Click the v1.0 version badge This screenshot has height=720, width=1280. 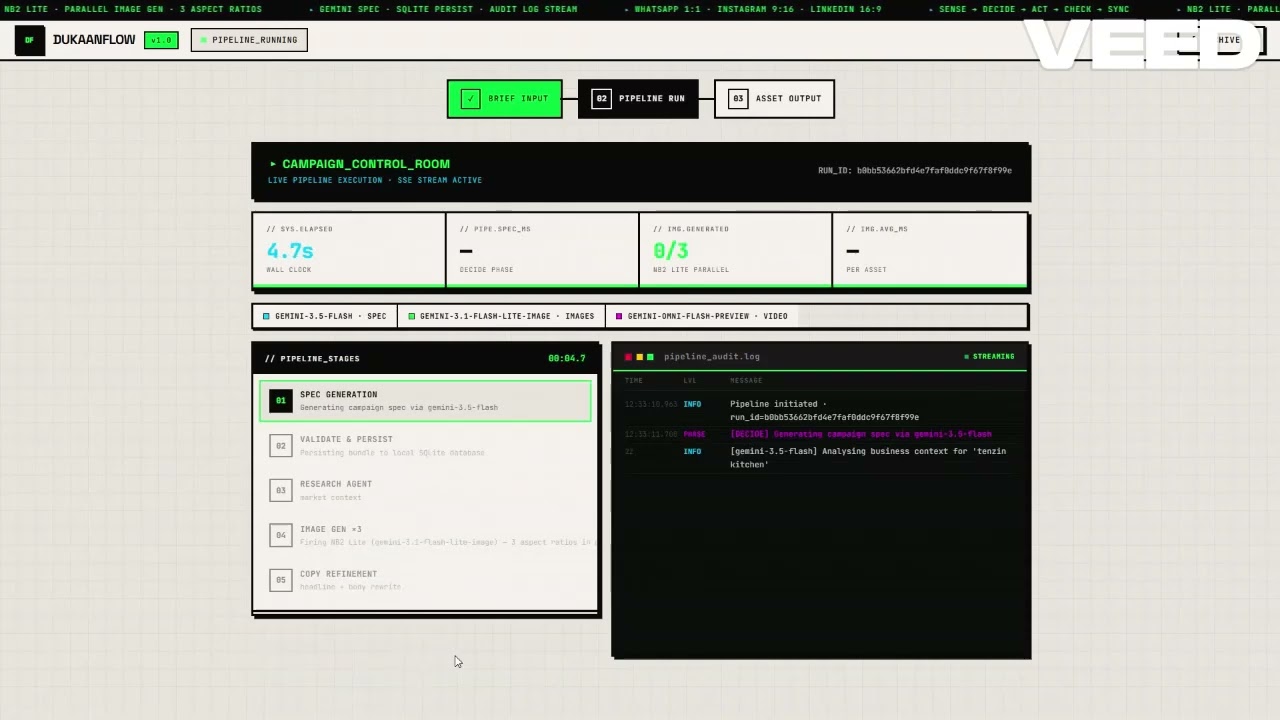click(161, 40)
